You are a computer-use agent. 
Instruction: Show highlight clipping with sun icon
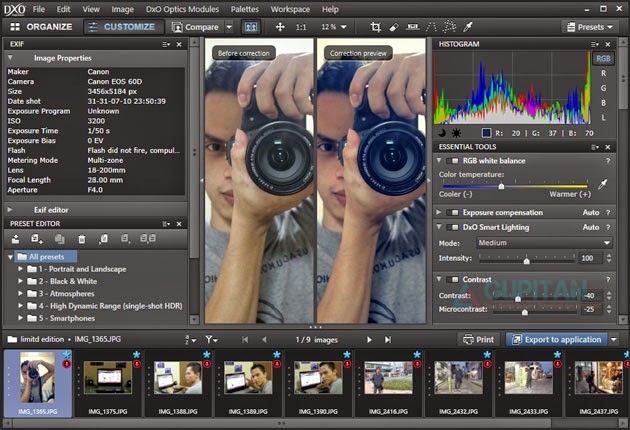pos(456,132)
